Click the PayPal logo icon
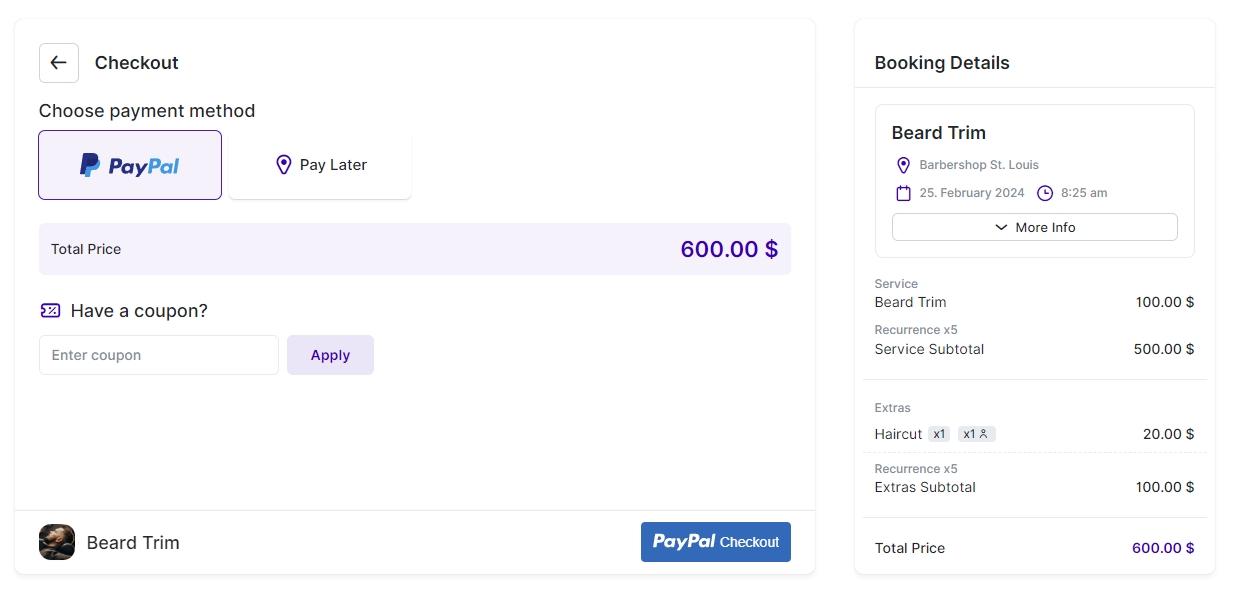The width and height of the screenshot is (1233, 594). pyautogui.click(x=90, y=165)
